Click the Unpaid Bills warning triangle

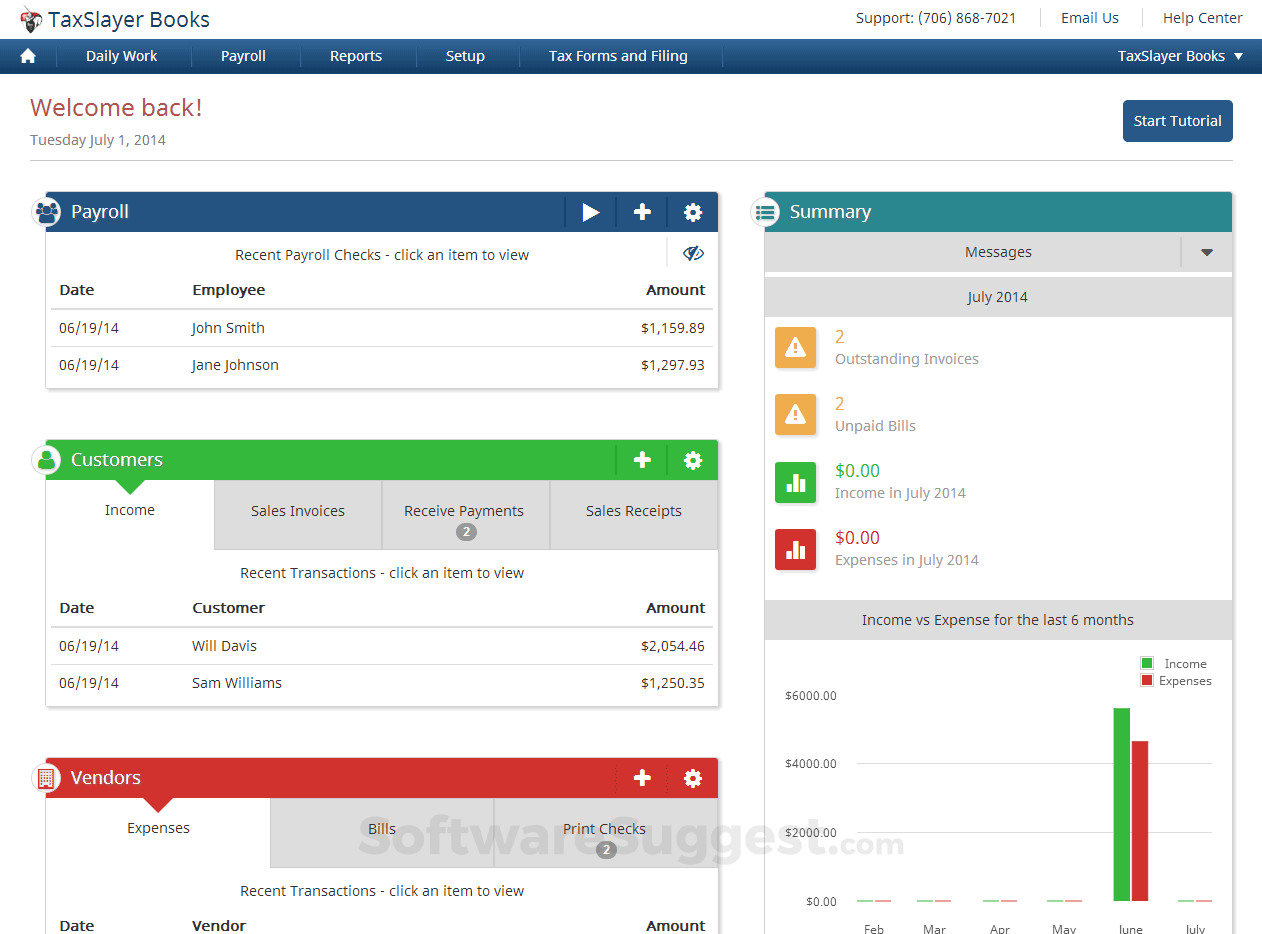tap(795, 414)
